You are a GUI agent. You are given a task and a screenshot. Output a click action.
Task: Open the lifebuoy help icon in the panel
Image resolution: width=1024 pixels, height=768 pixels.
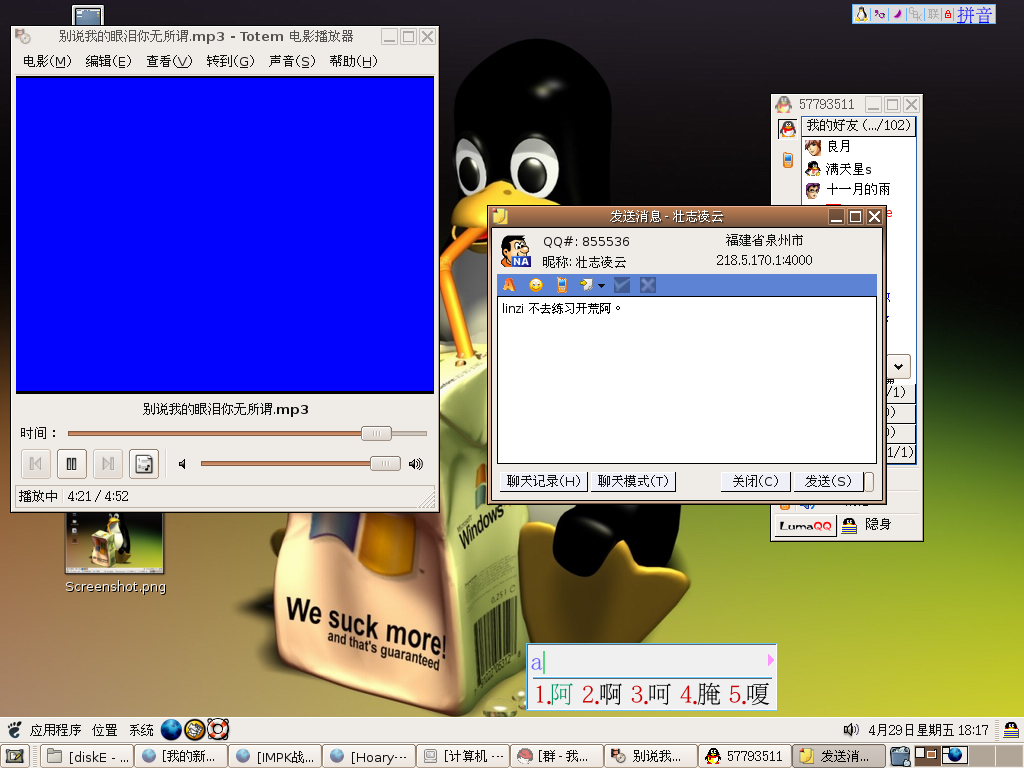(218, 729)
